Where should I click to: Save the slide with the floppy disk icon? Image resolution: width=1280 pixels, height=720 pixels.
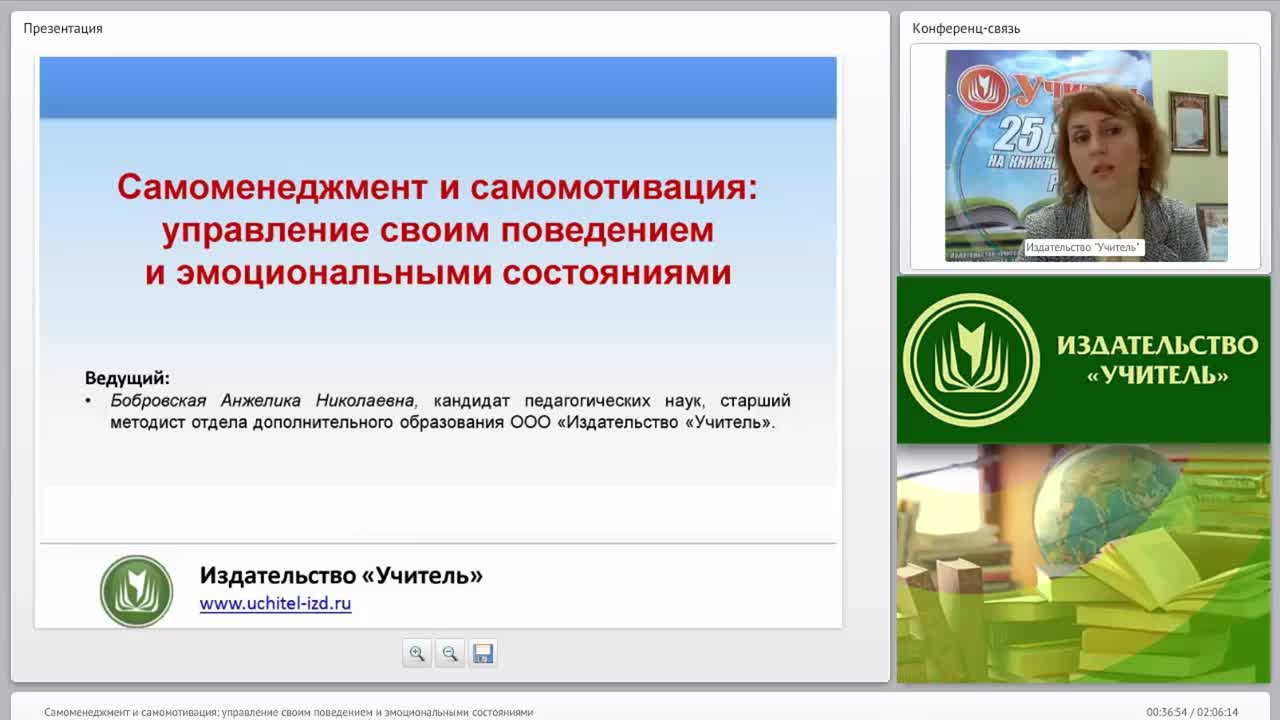coord(483,653)
